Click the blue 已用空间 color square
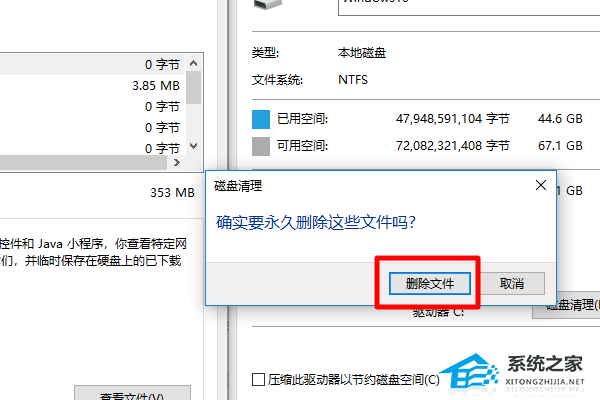 tap(261, 119)
